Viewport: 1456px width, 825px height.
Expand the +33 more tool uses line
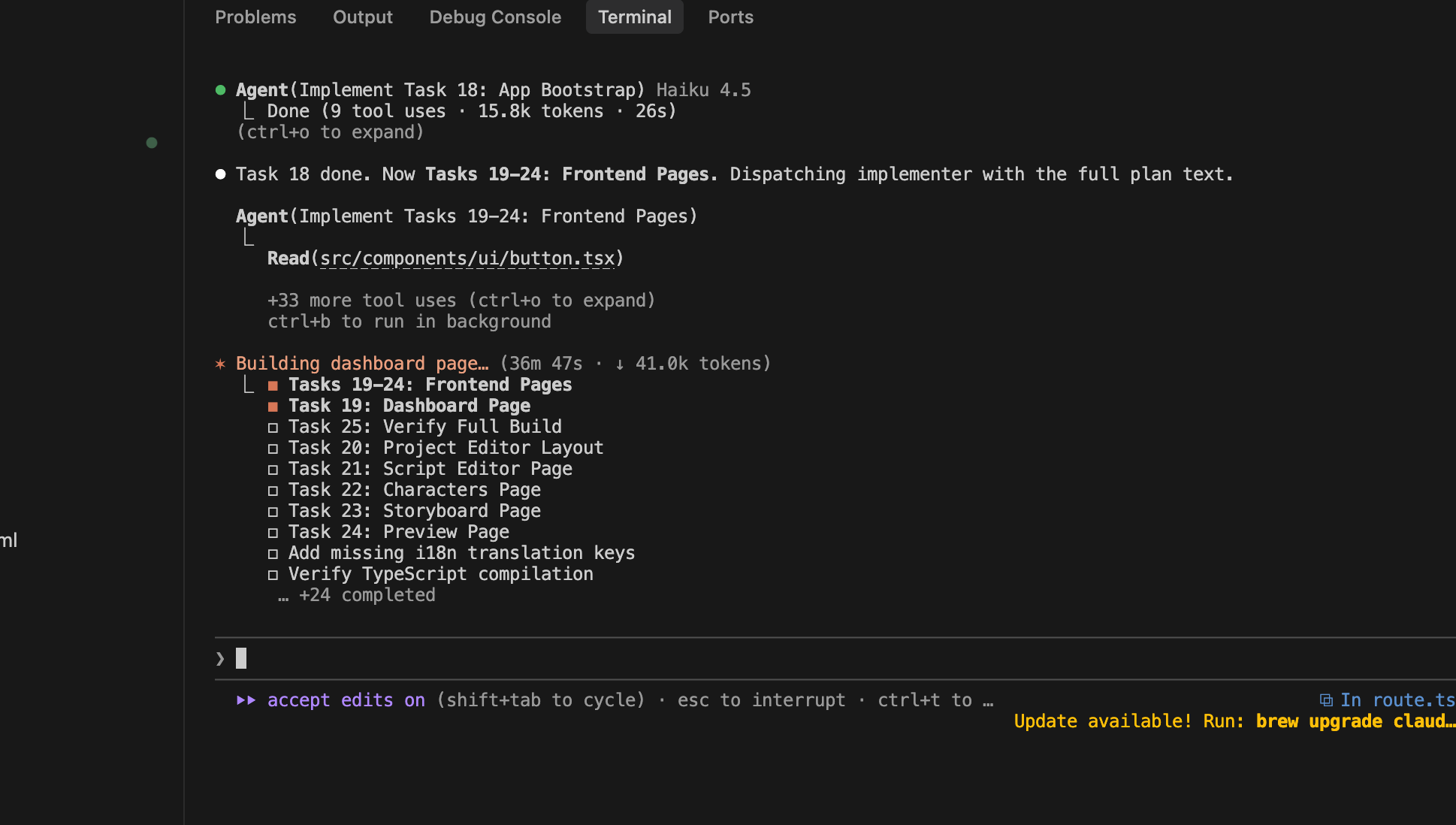[461, 301]
